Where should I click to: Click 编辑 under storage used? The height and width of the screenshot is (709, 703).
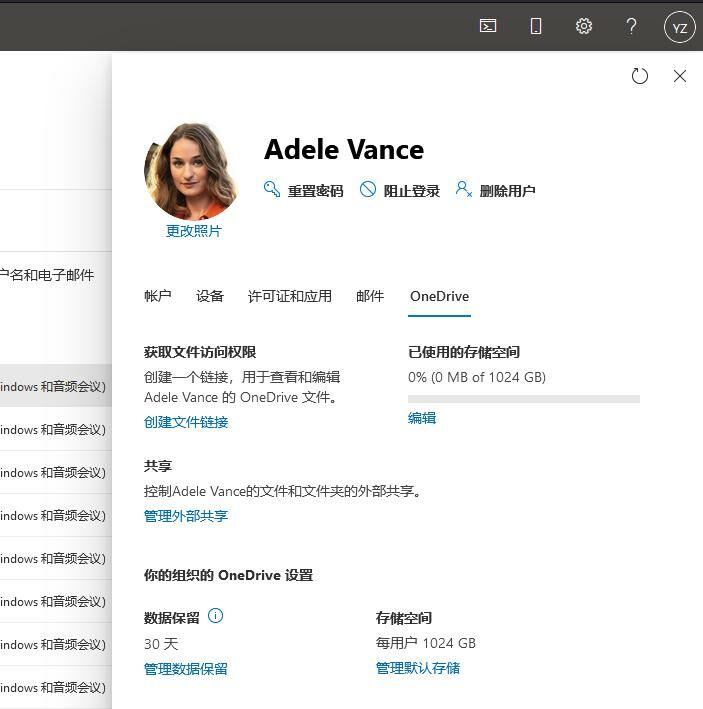(422, 418)
